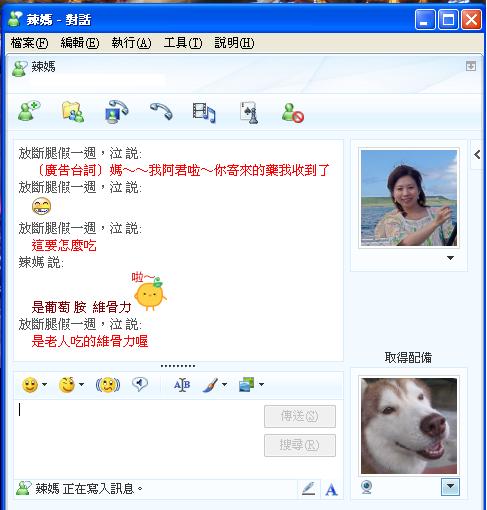Click the laughing emoticon in the chat
487x510 pixels.
tap(41, 206)
